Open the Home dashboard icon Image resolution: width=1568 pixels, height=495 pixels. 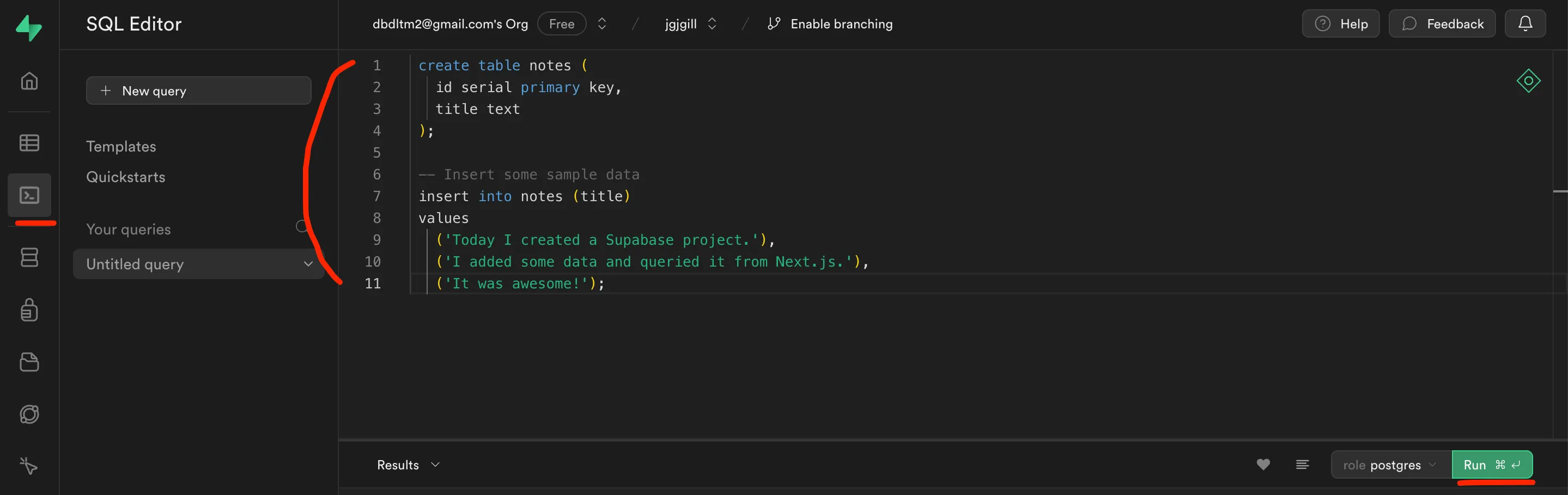(x=29, y=81)
